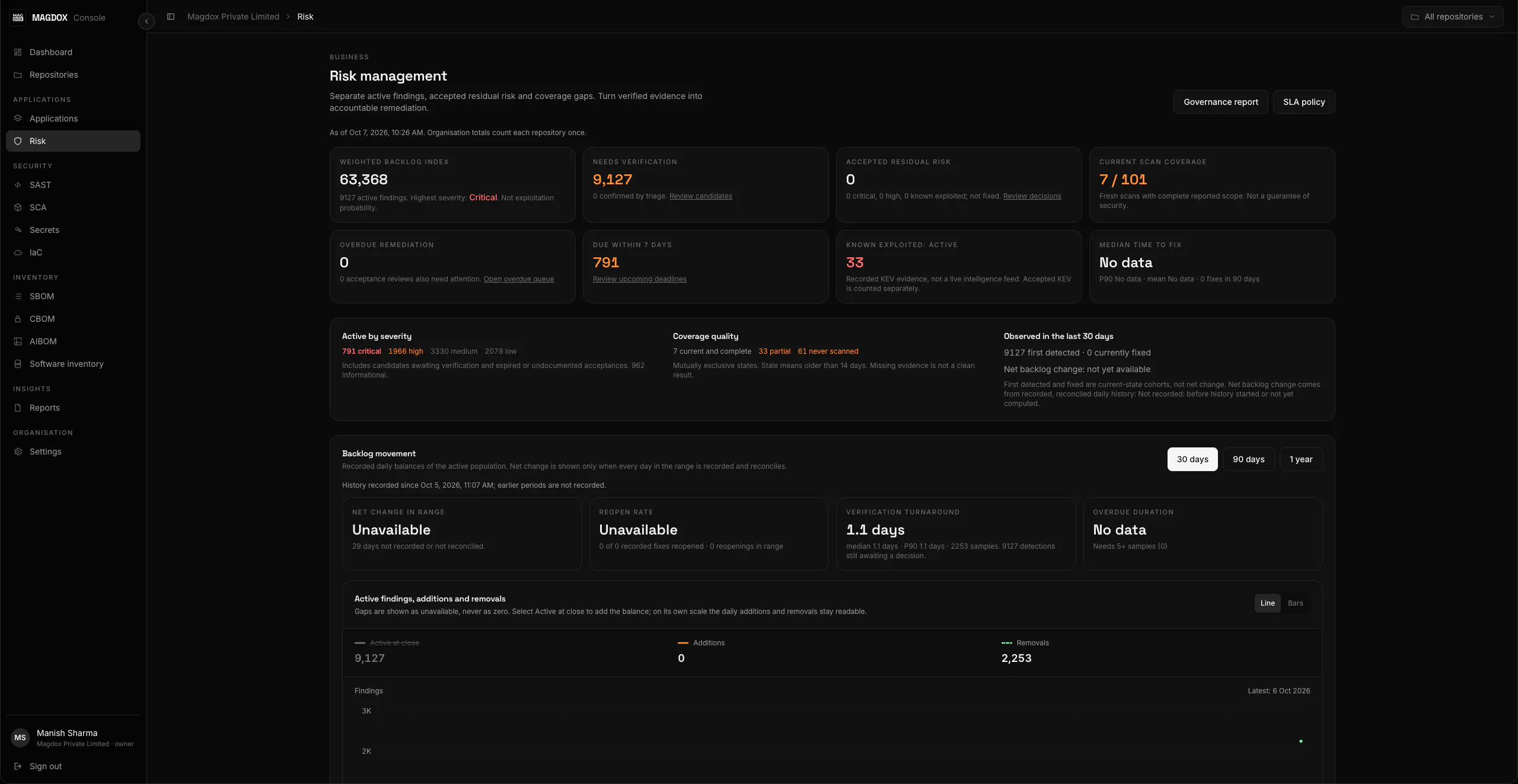The image size is (1518, 784).
Task: Switch range to 90 days
Action: coord(1249,459)
